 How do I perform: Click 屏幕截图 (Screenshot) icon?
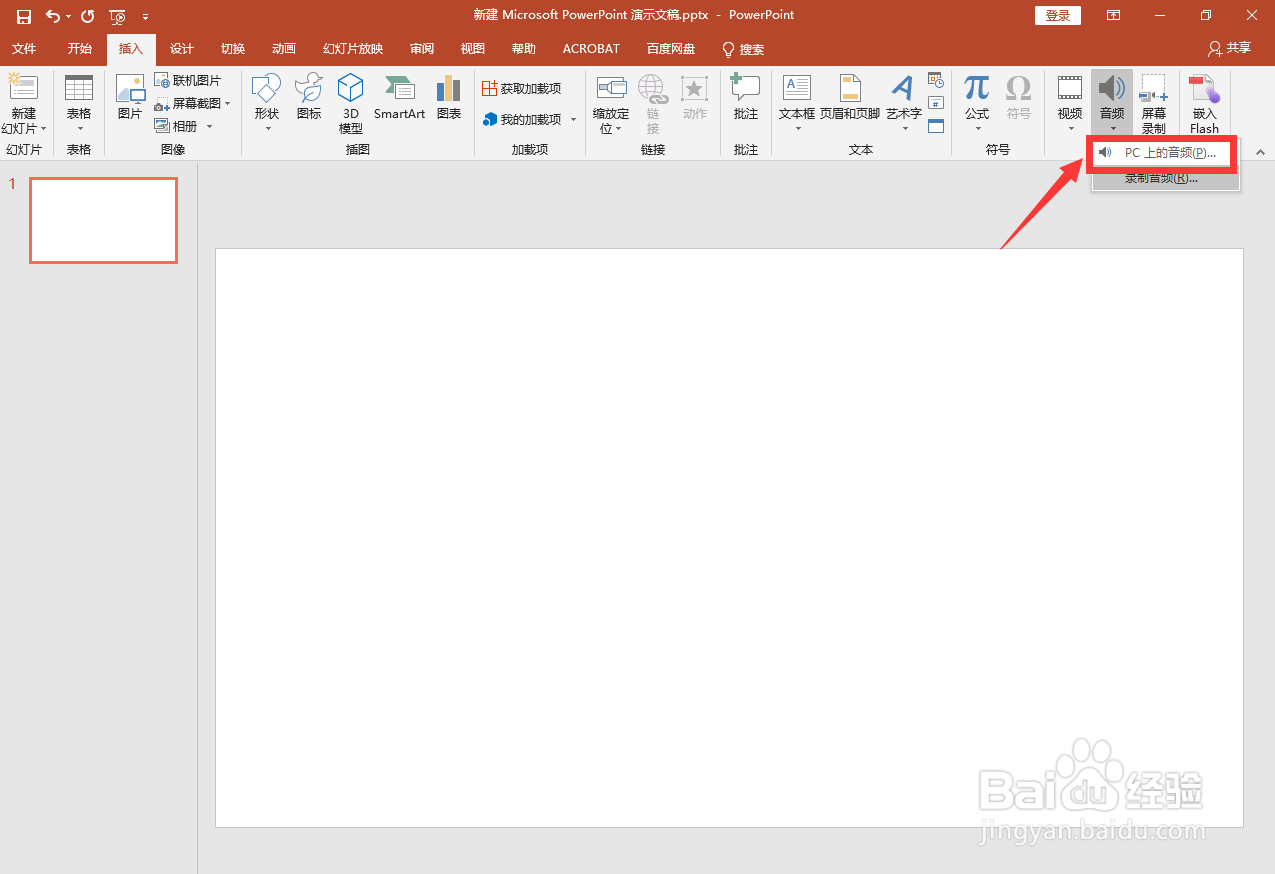162,103
